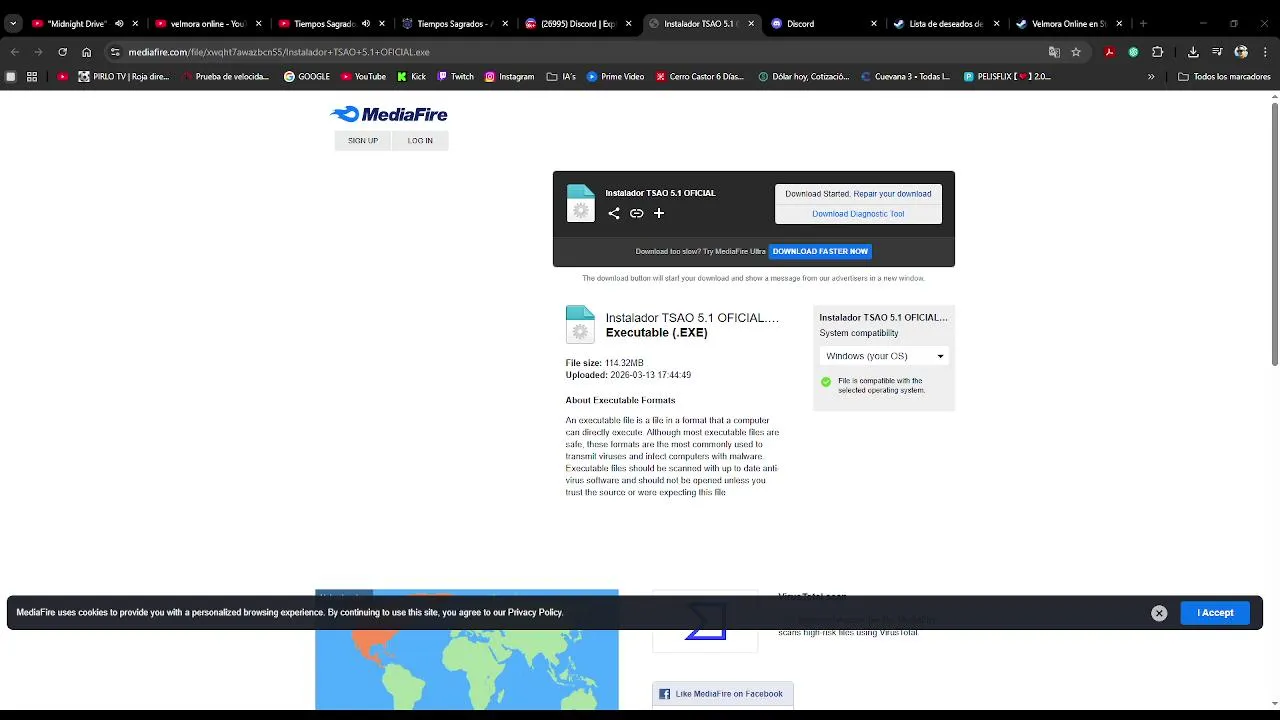This screenshot has height=720, width=1280.
Task: Open the LOG IN page
Action: [420, 141]
